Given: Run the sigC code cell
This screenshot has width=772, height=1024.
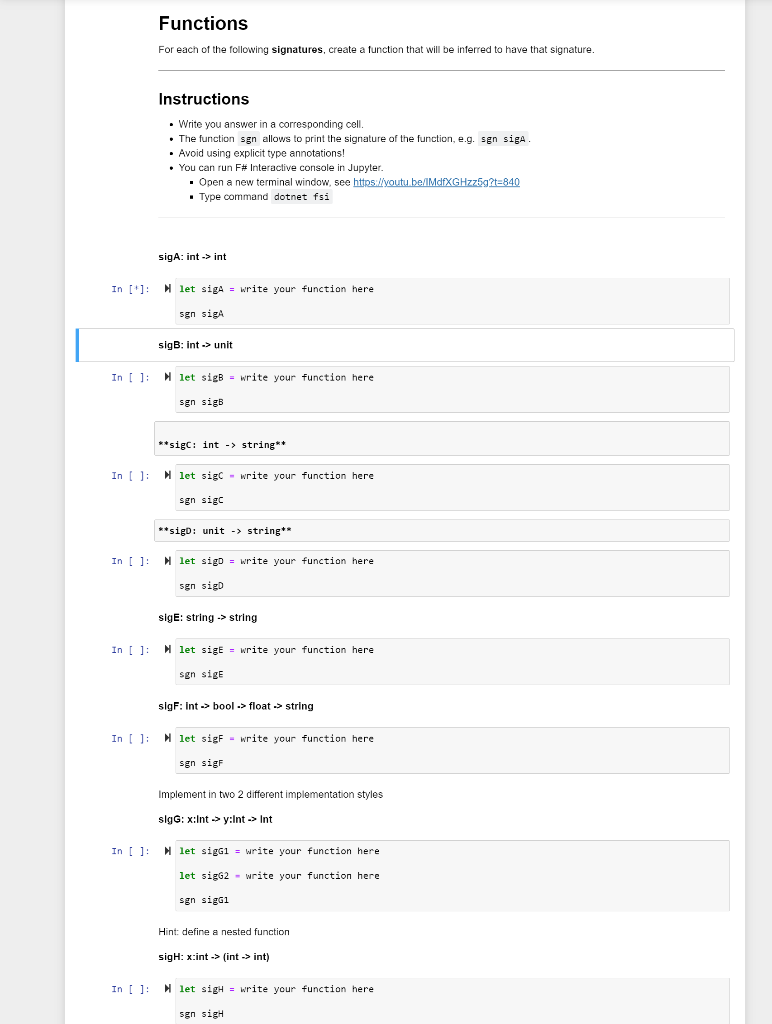Looking at the screenshot, I should [x=166, y=475].
